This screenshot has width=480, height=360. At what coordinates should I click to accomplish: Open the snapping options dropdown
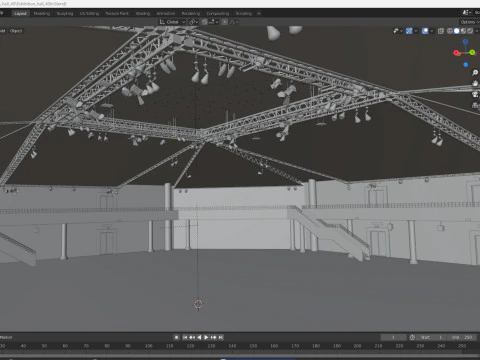point(213,22)
